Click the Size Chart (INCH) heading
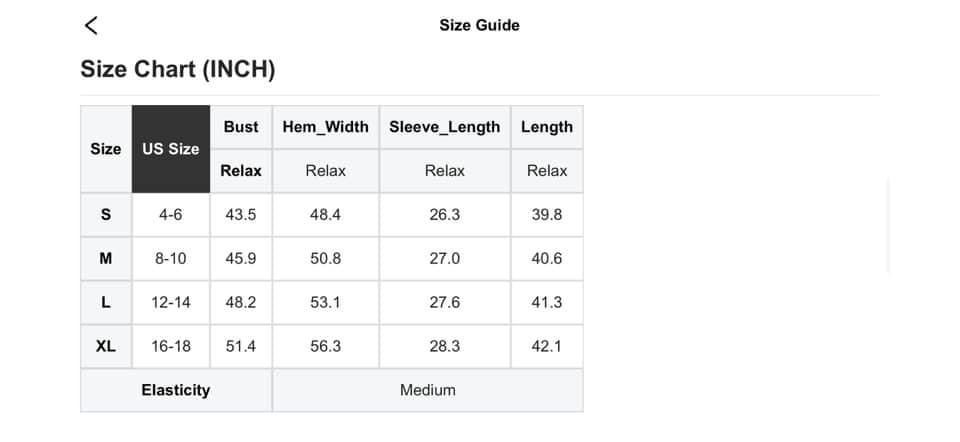Viewport: 960px width, 442px height. (177, 70)
